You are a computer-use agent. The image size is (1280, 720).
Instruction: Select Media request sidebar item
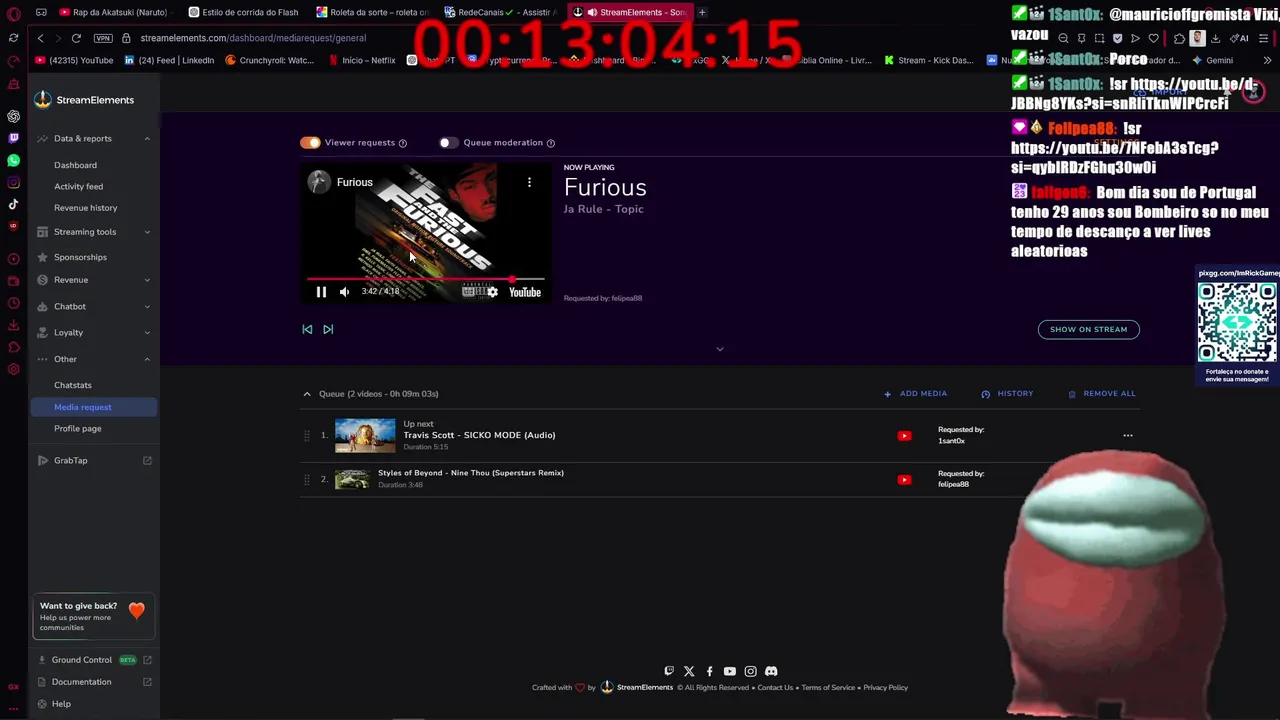pos(93,407)
